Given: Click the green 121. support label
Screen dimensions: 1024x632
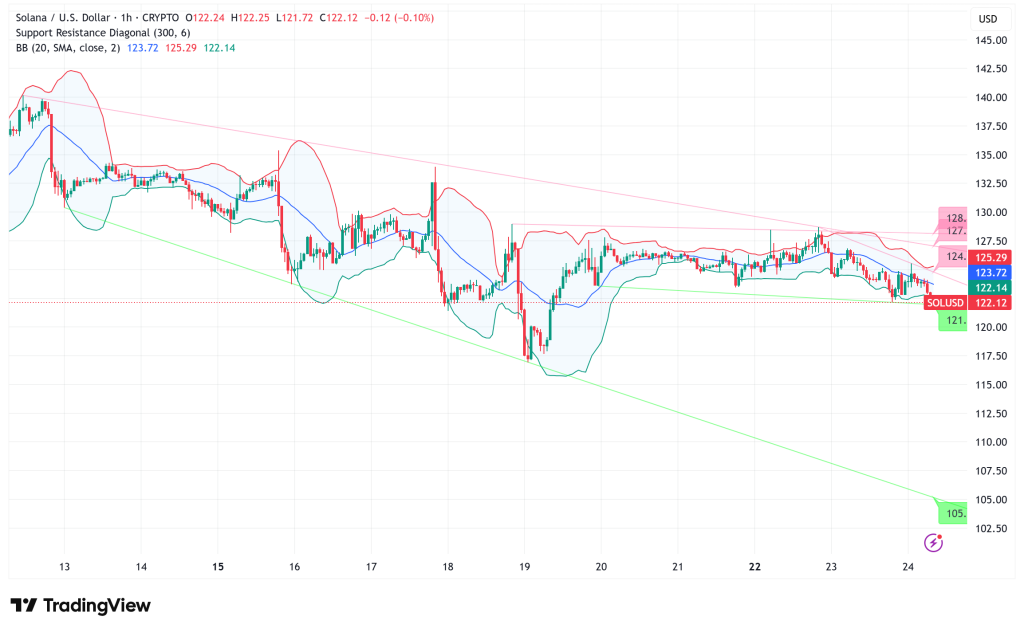Looking at the screenshot, I should coord(954,320).
